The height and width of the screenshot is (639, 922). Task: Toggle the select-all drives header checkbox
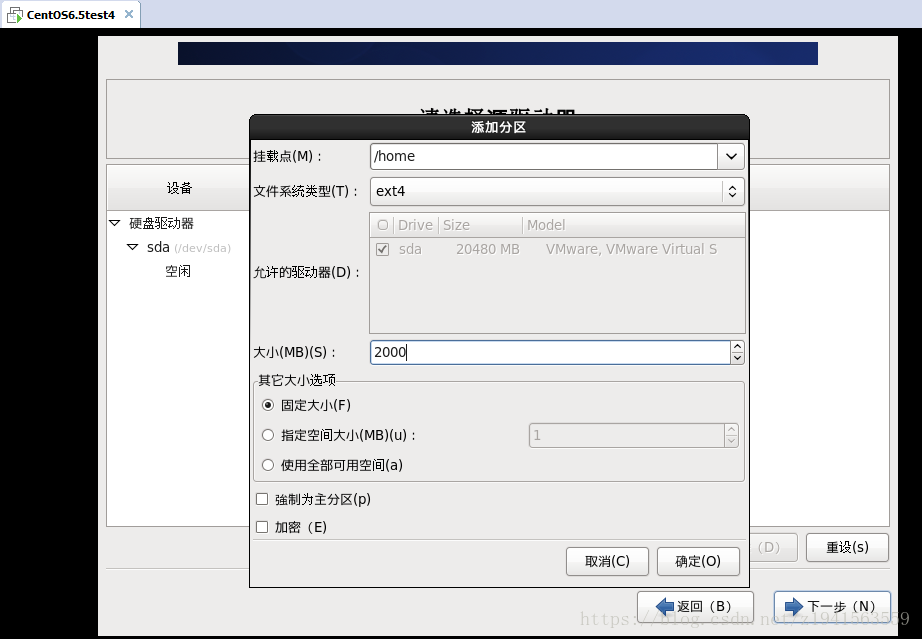click(383, 225)
